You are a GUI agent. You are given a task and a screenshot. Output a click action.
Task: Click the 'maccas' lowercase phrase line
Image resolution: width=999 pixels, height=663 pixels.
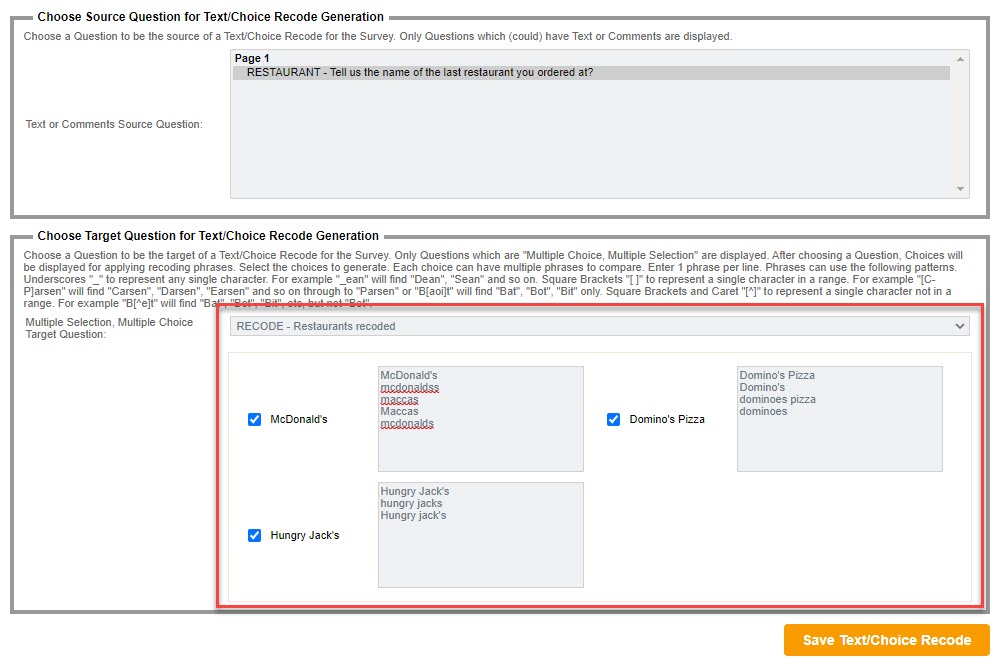[x=399, y=399]
